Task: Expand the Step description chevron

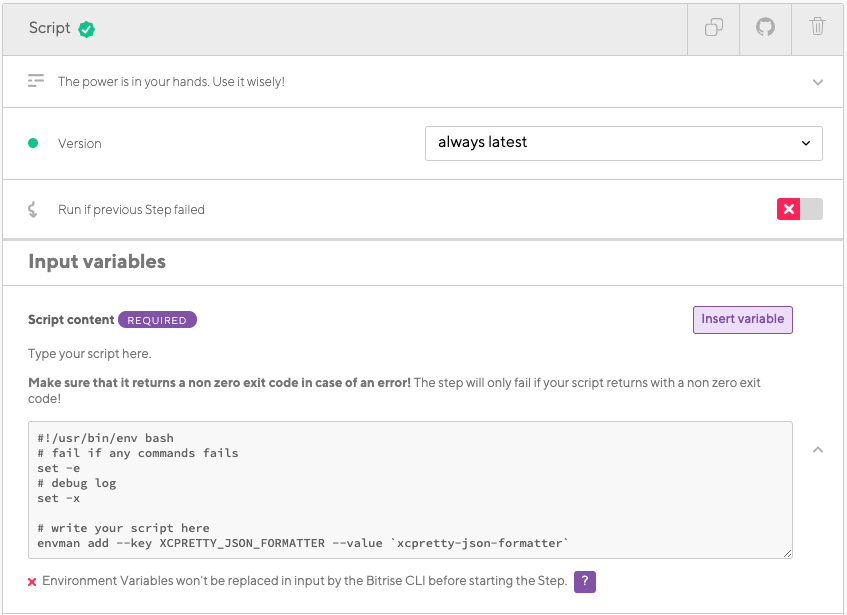Action: click(818, 82)
